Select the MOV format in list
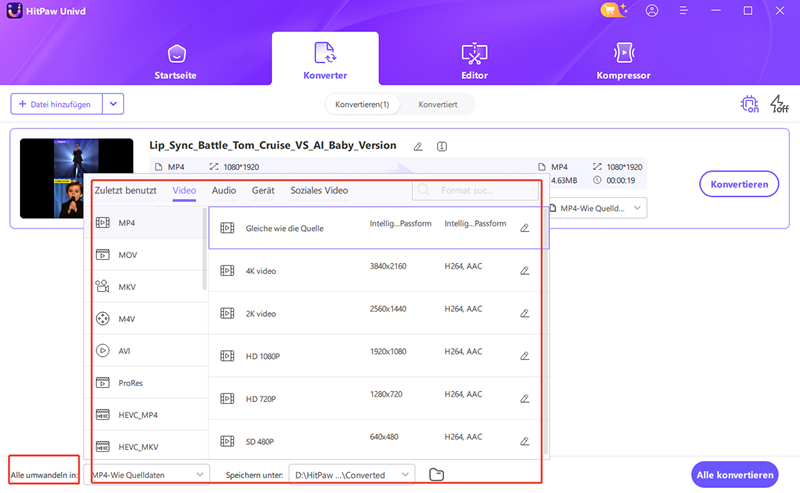The image size is (800, 493). 128,255
